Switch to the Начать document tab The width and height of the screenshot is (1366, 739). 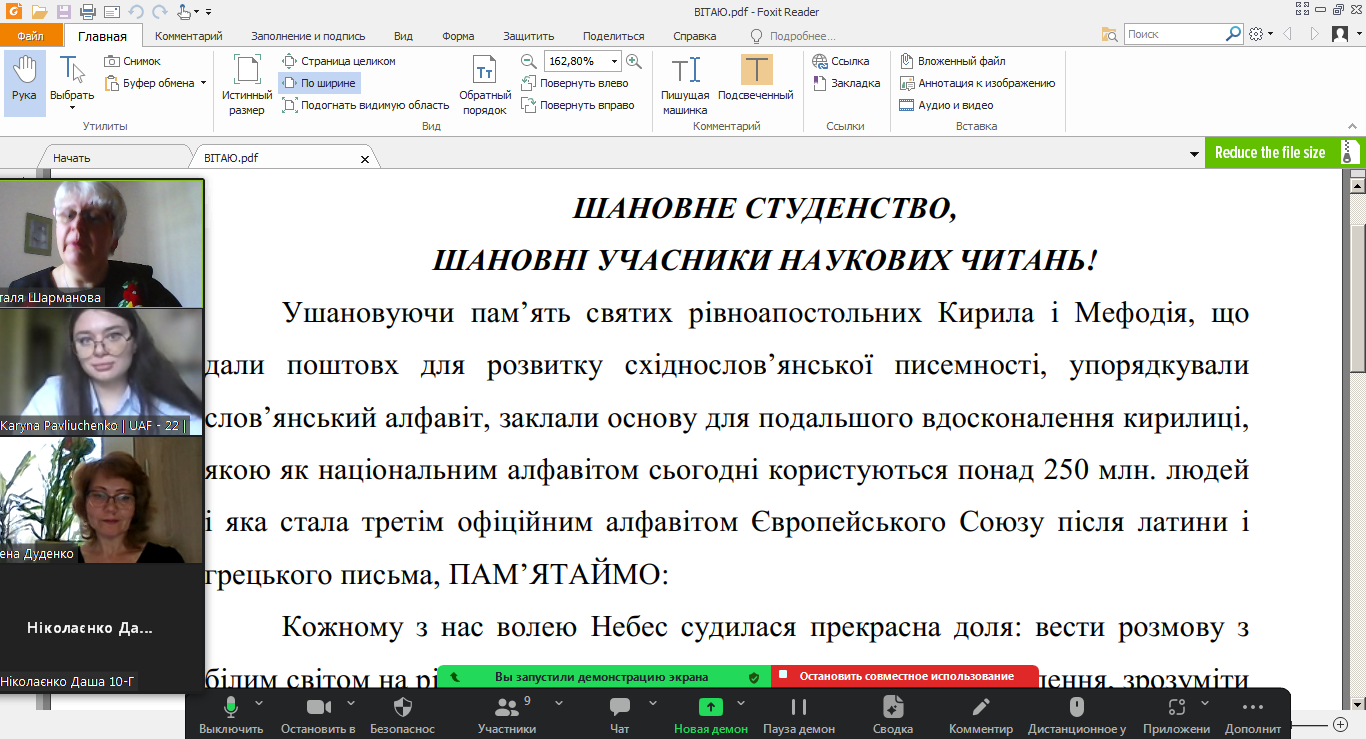[71, 158]
